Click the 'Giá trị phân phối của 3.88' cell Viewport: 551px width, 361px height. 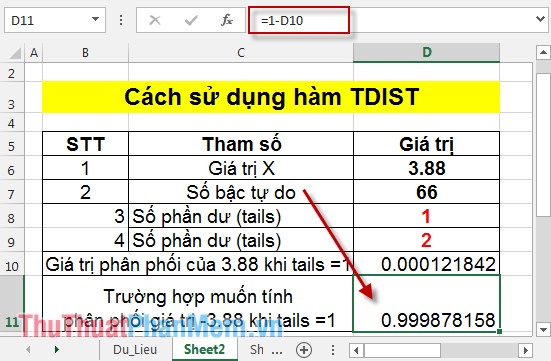click(x=198, y=264)
